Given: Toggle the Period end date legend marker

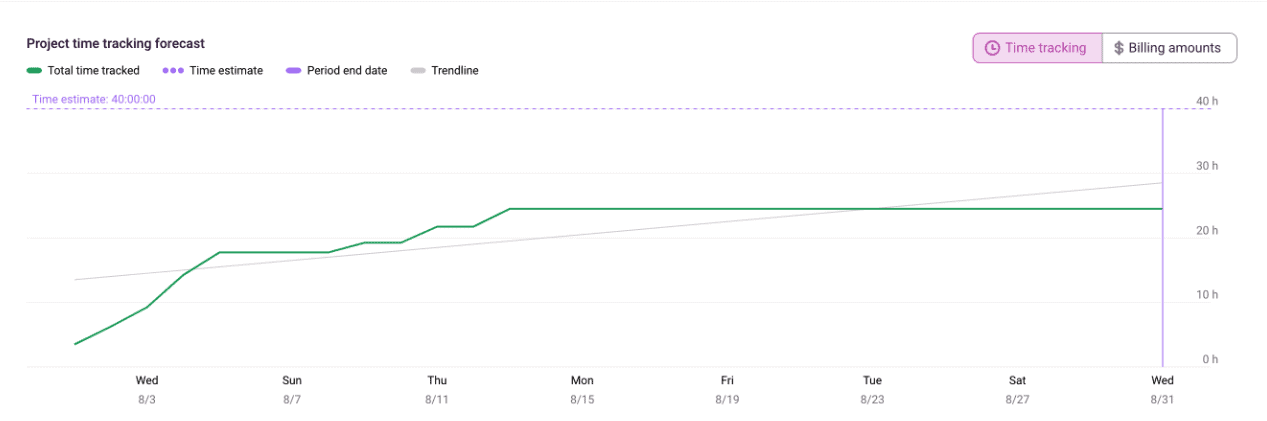Looking at the screenshot, I should 294,71.
